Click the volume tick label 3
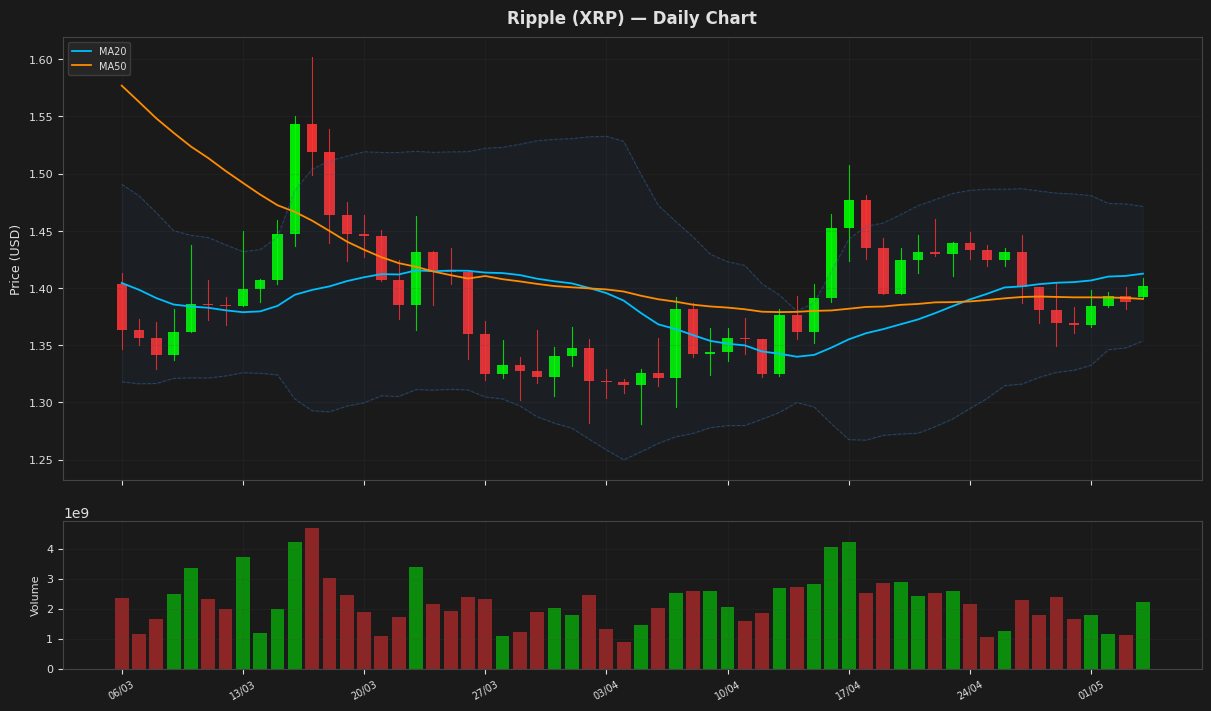The width and height of the screenshot is (1211, 711). click(x=48, y=580)
